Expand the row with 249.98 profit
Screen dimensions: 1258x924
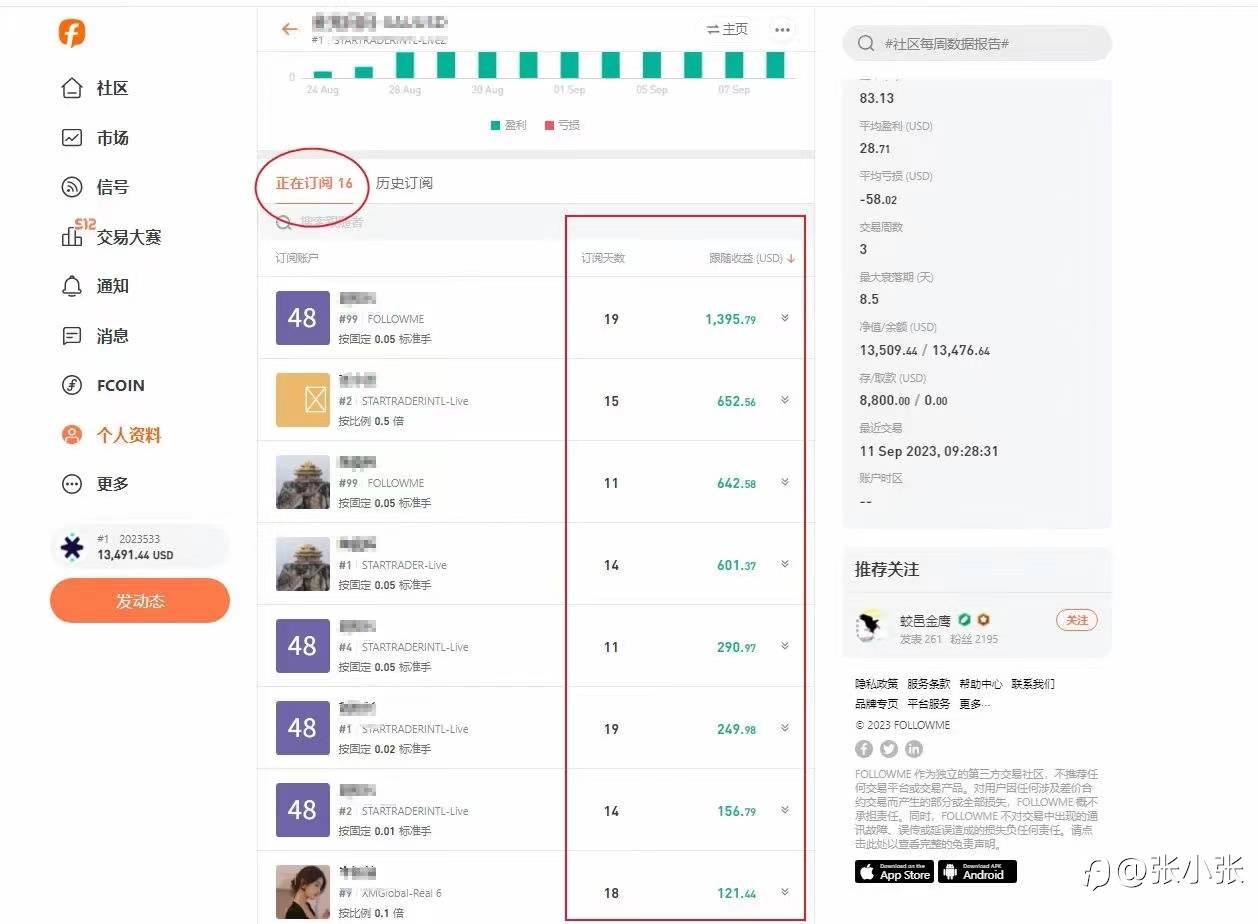tap(785, 729)
